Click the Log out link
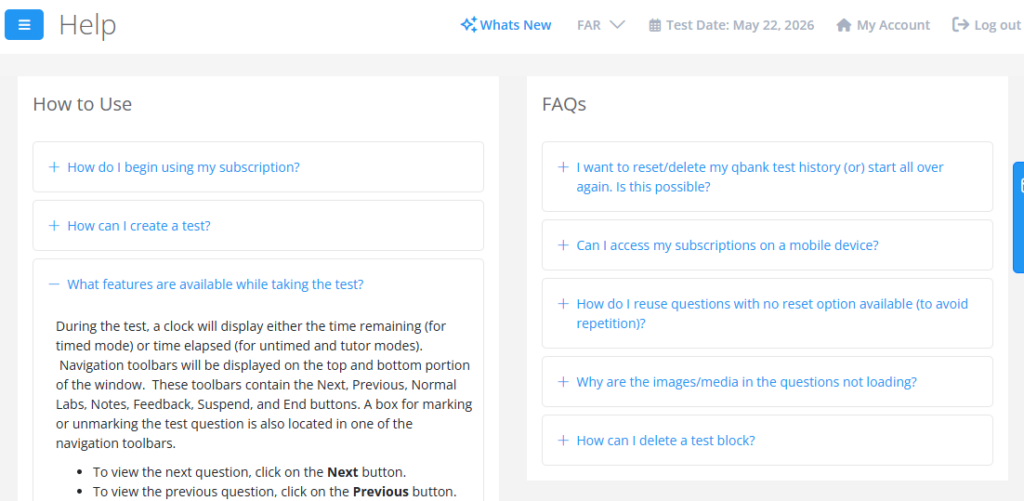Viewport: 1024px width, 501px height. click(997, 25)
